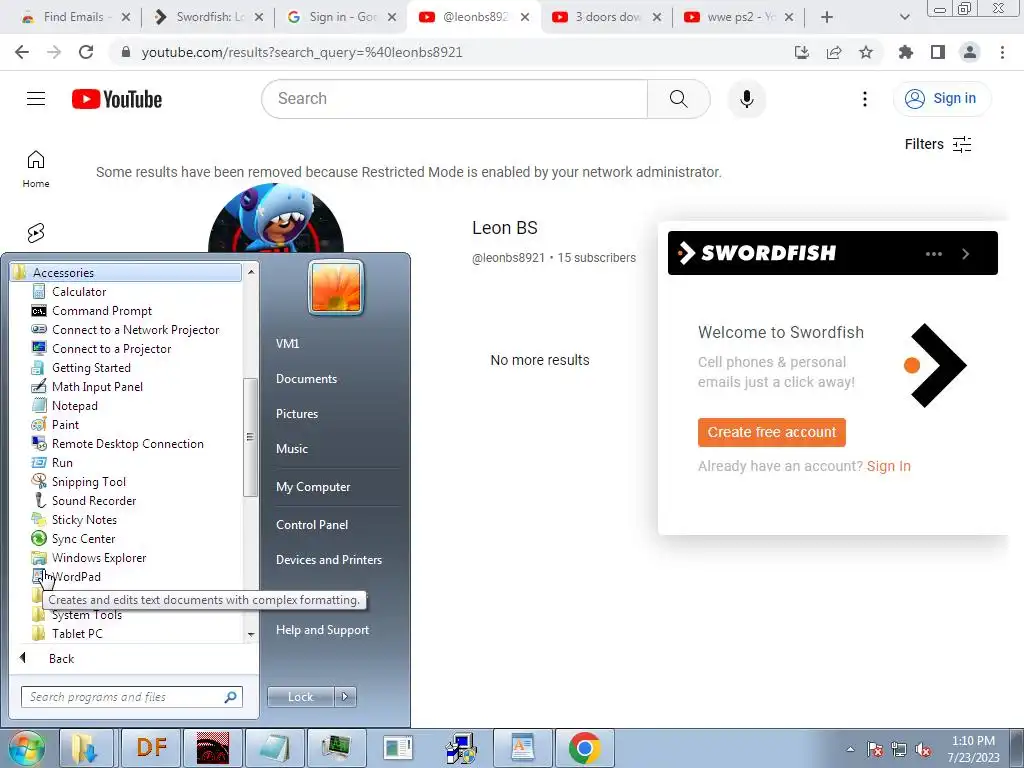Launch Math Input Panel
Viewport: 1024px width, 768px height.
coord(97,387)
